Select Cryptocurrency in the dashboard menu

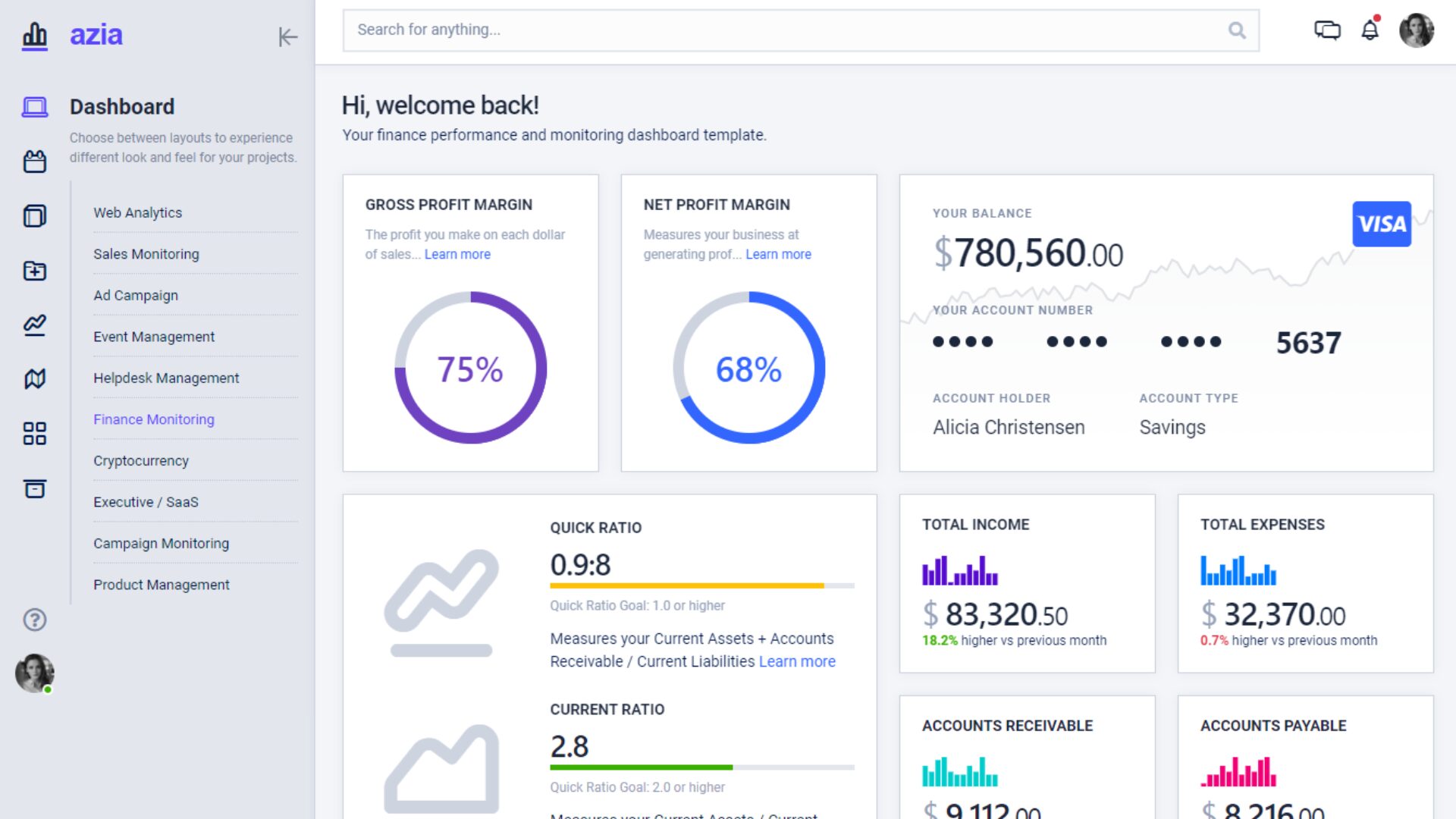141,461
